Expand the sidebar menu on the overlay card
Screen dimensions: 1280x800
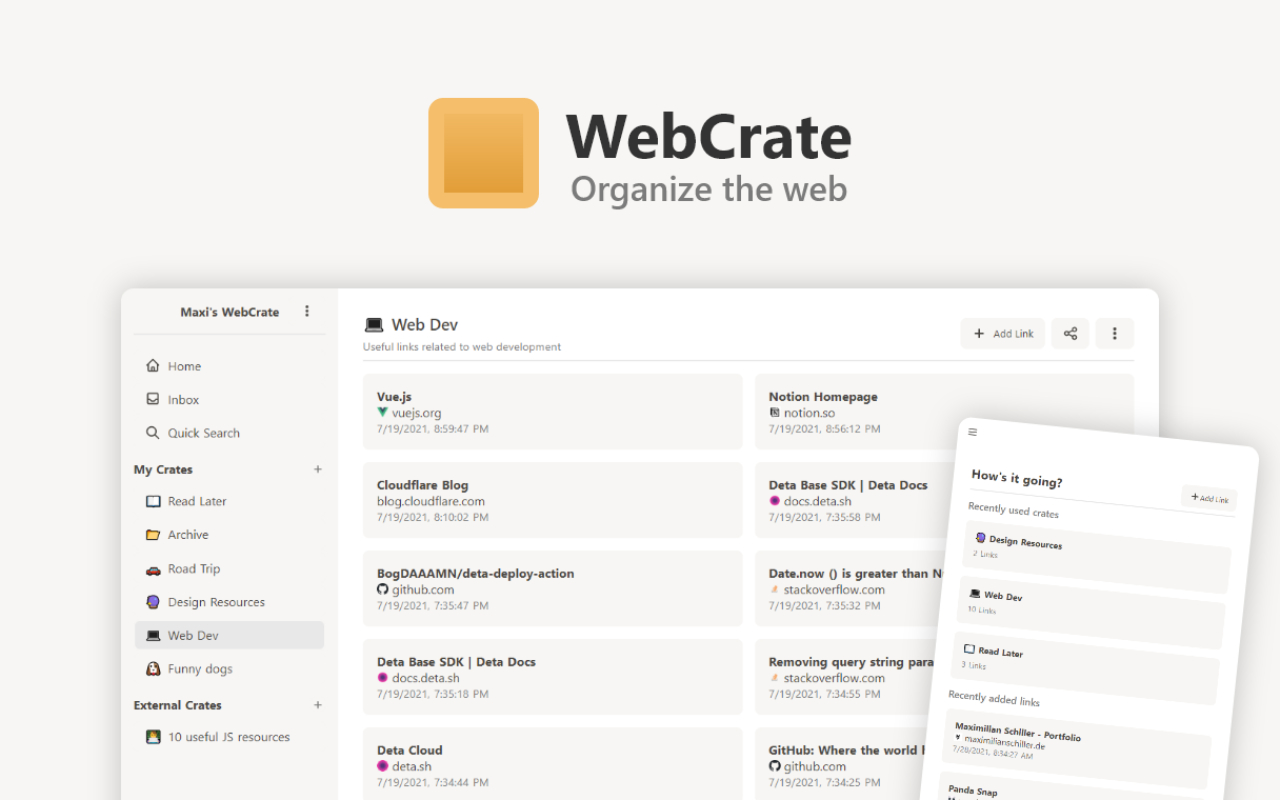(x=972, y=431)
